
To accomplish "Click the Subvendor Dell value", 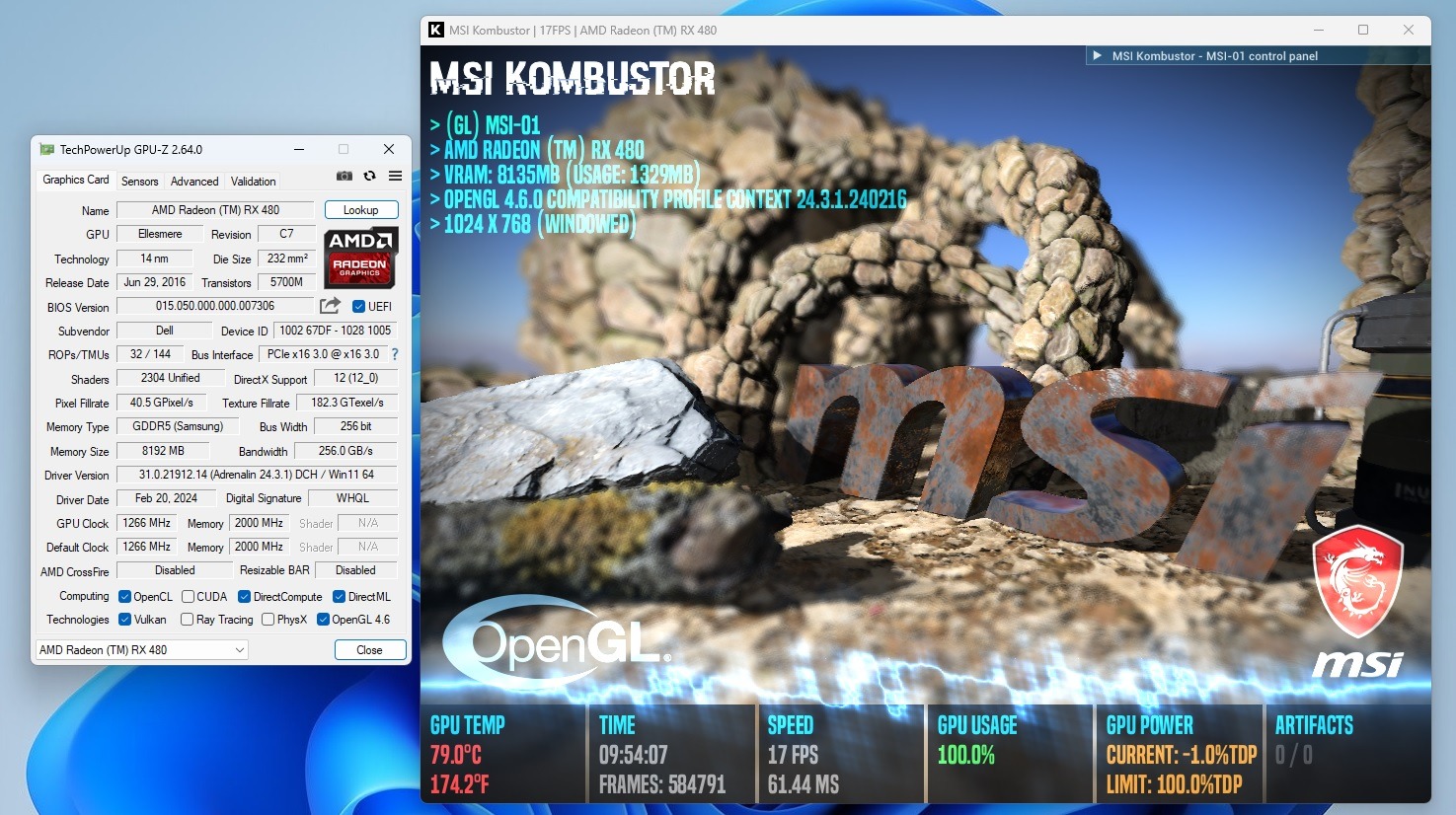I will tap(164, 331).
